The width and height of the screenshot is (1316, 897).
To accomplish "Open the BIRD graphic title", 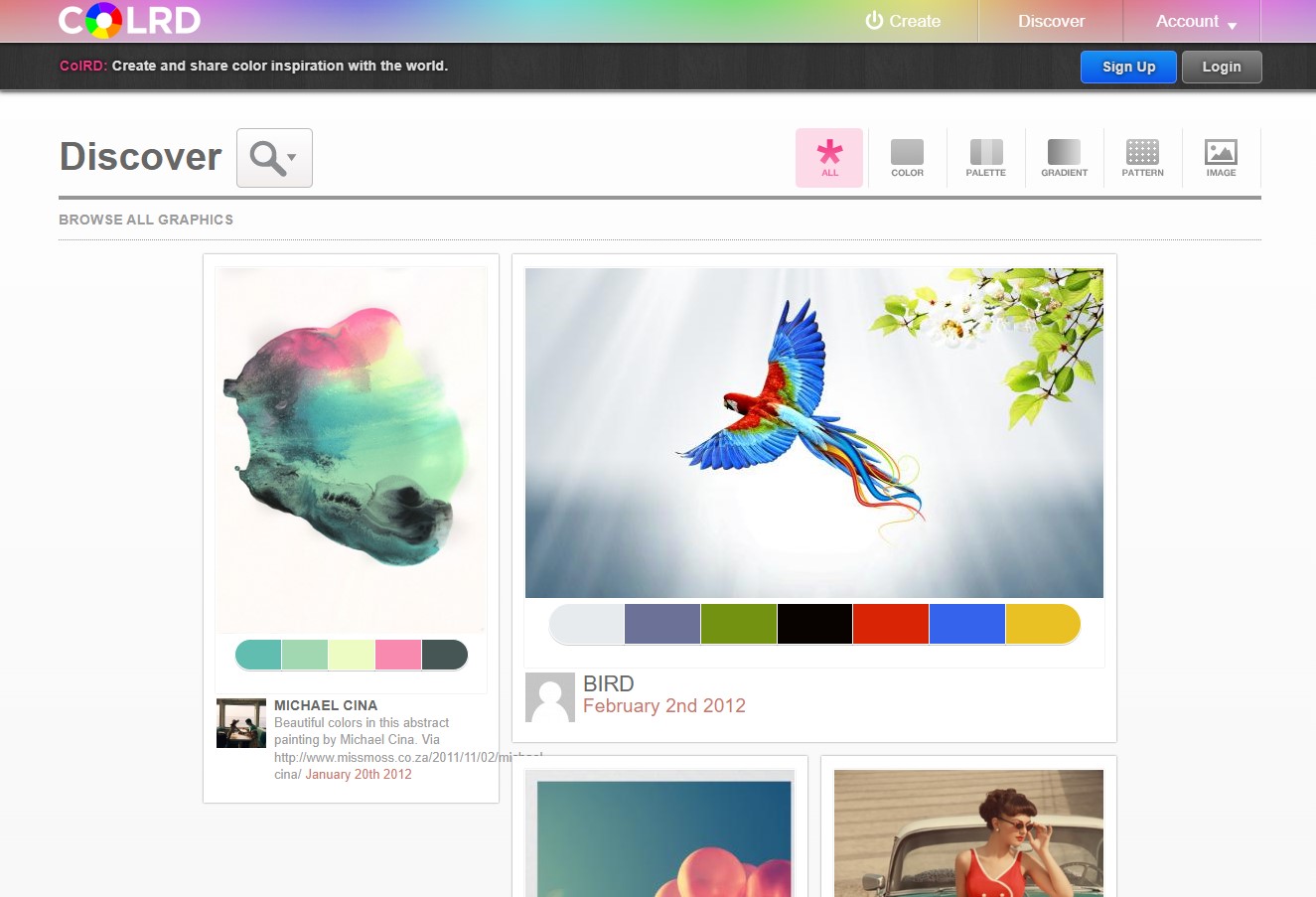I will pos(608,683).
